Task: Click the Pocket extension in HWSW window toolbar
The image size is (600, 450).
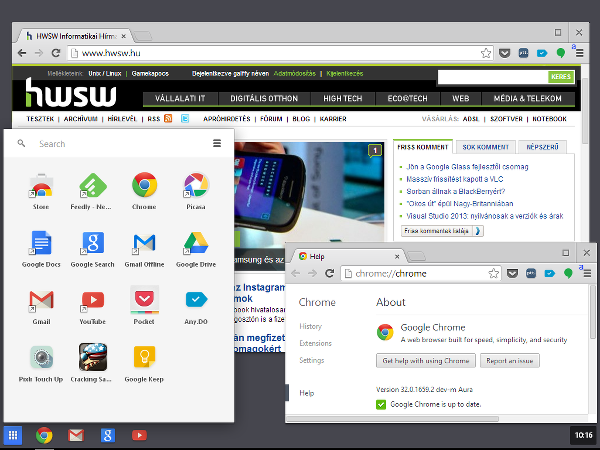Action: click(x=505, y=53)
